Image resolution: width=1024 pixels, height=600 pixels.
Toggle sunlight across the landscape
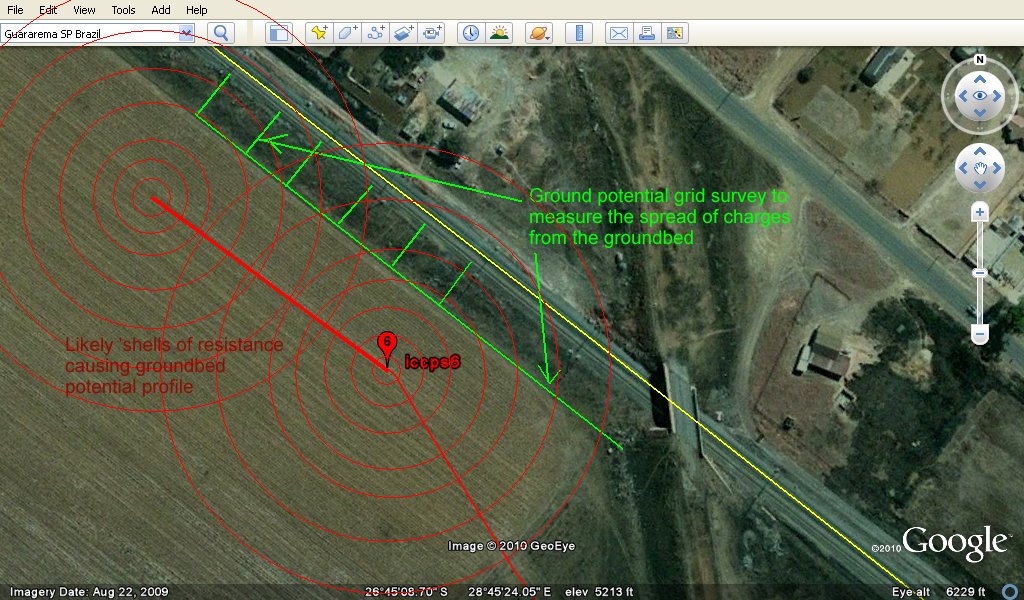coord(499,33)
